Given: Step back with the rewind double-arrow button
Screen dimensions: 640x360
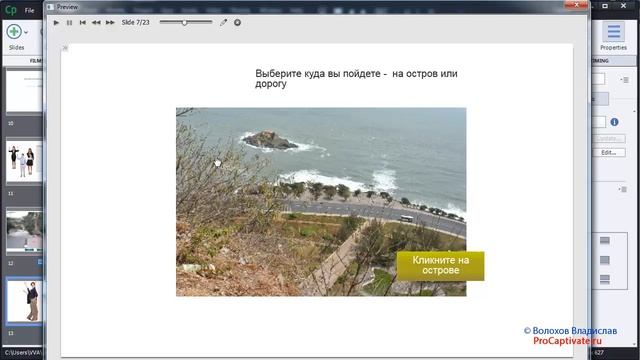Looking at the screenshot, I should pos(96,23).
